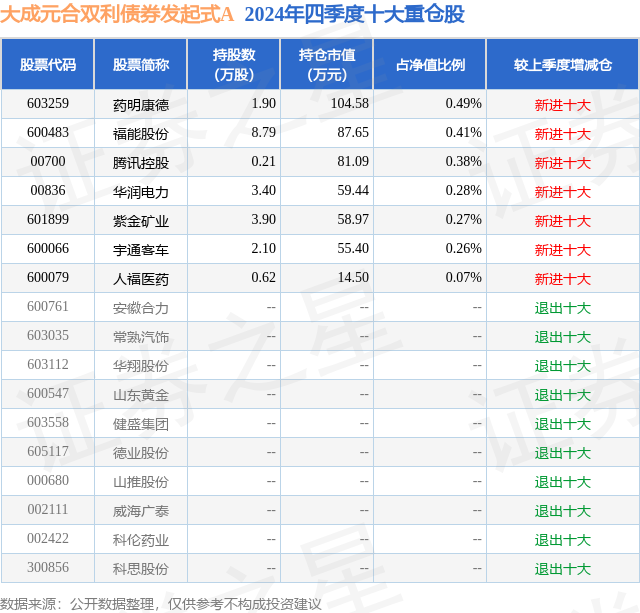Select stock name 山东黄金

click(x=141, y=395)
